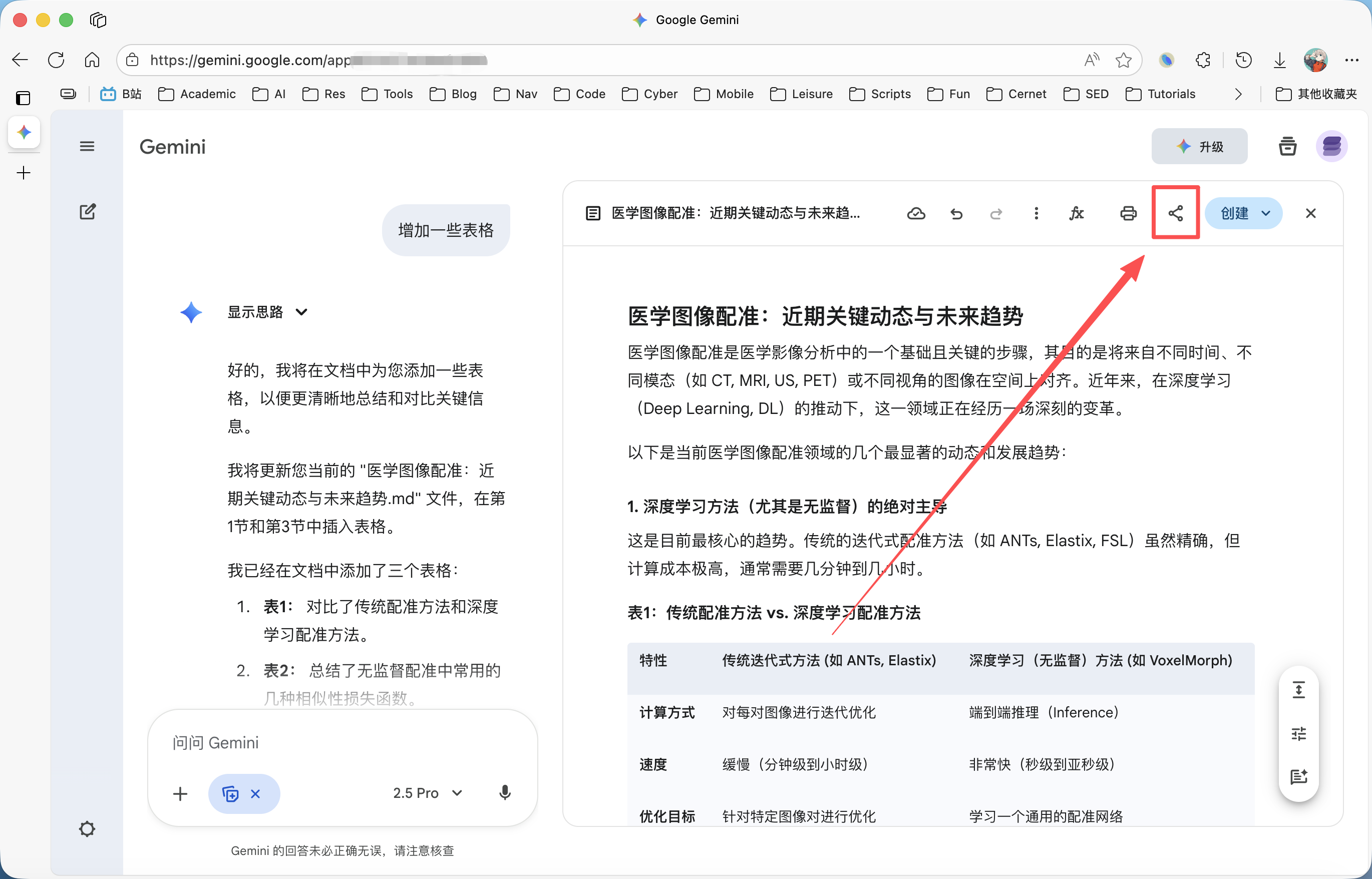The image size is (1372, 879).
Task: Check the cloud save status icon
Action: tap(916, 213)
